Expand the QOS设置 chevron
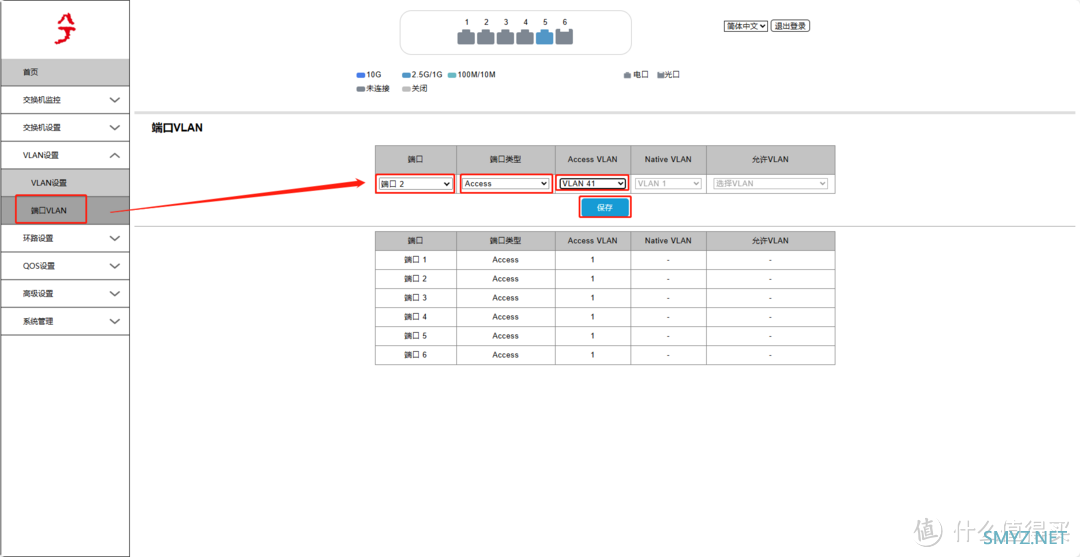This screenshot has height=557, width=1080. 115,266
